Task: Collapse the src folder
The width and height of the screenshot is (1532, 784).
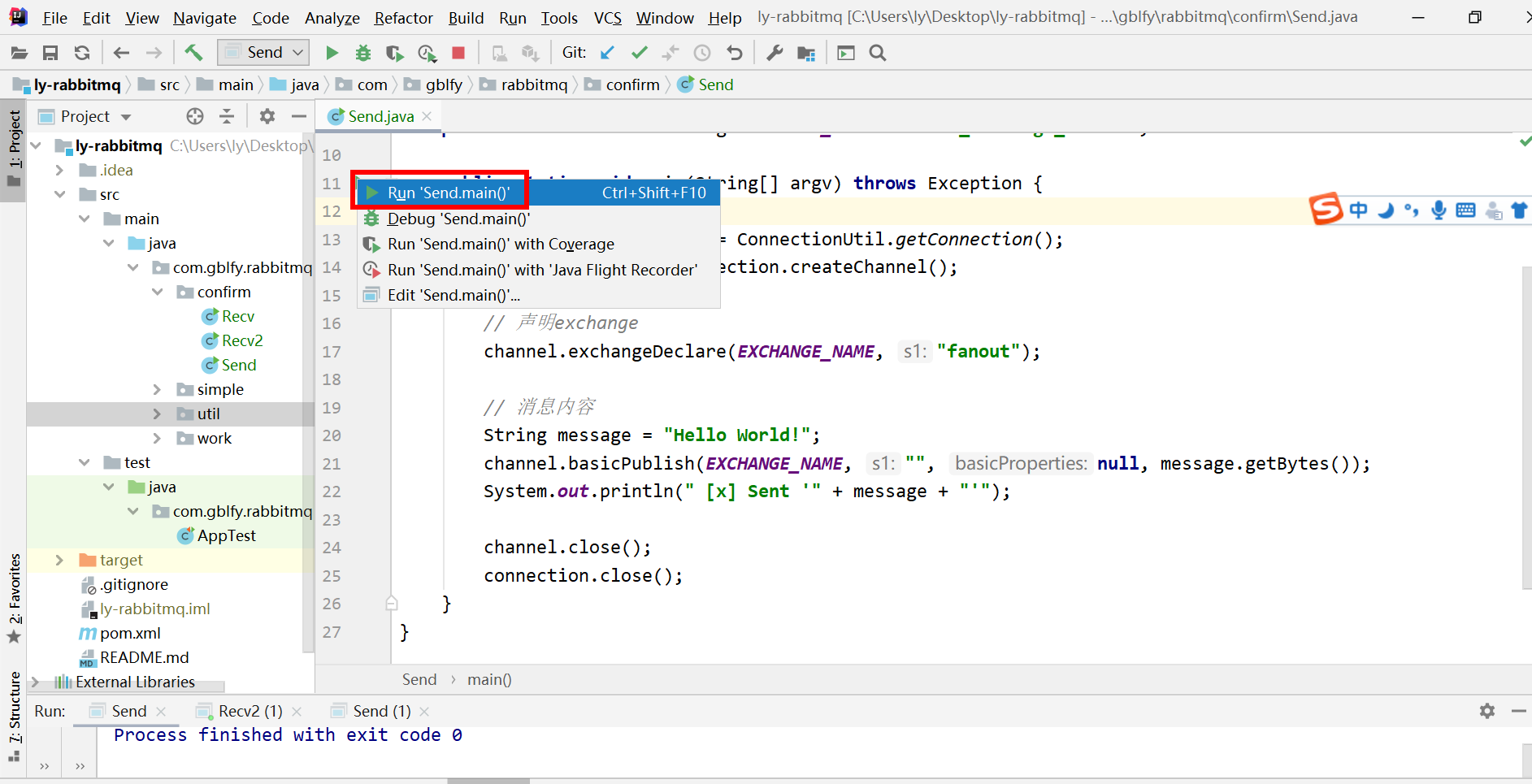Action: pyautogui.click(x=59, y=194)
